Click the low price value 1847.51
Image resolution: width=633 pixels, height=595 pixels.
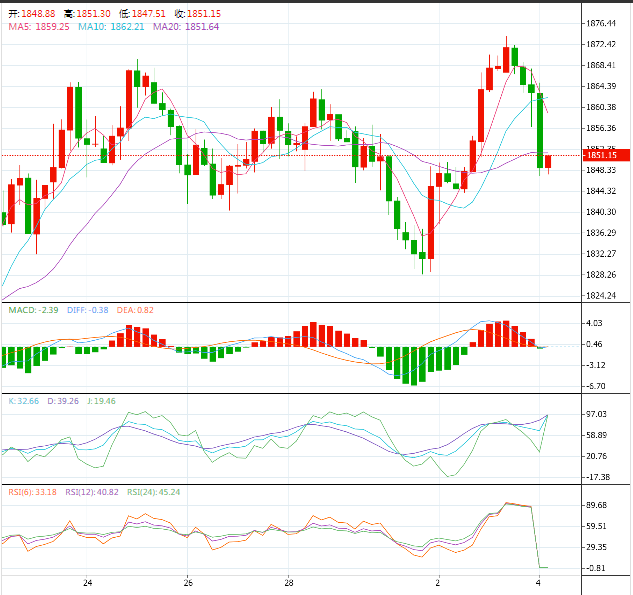(x=149, y=14)
